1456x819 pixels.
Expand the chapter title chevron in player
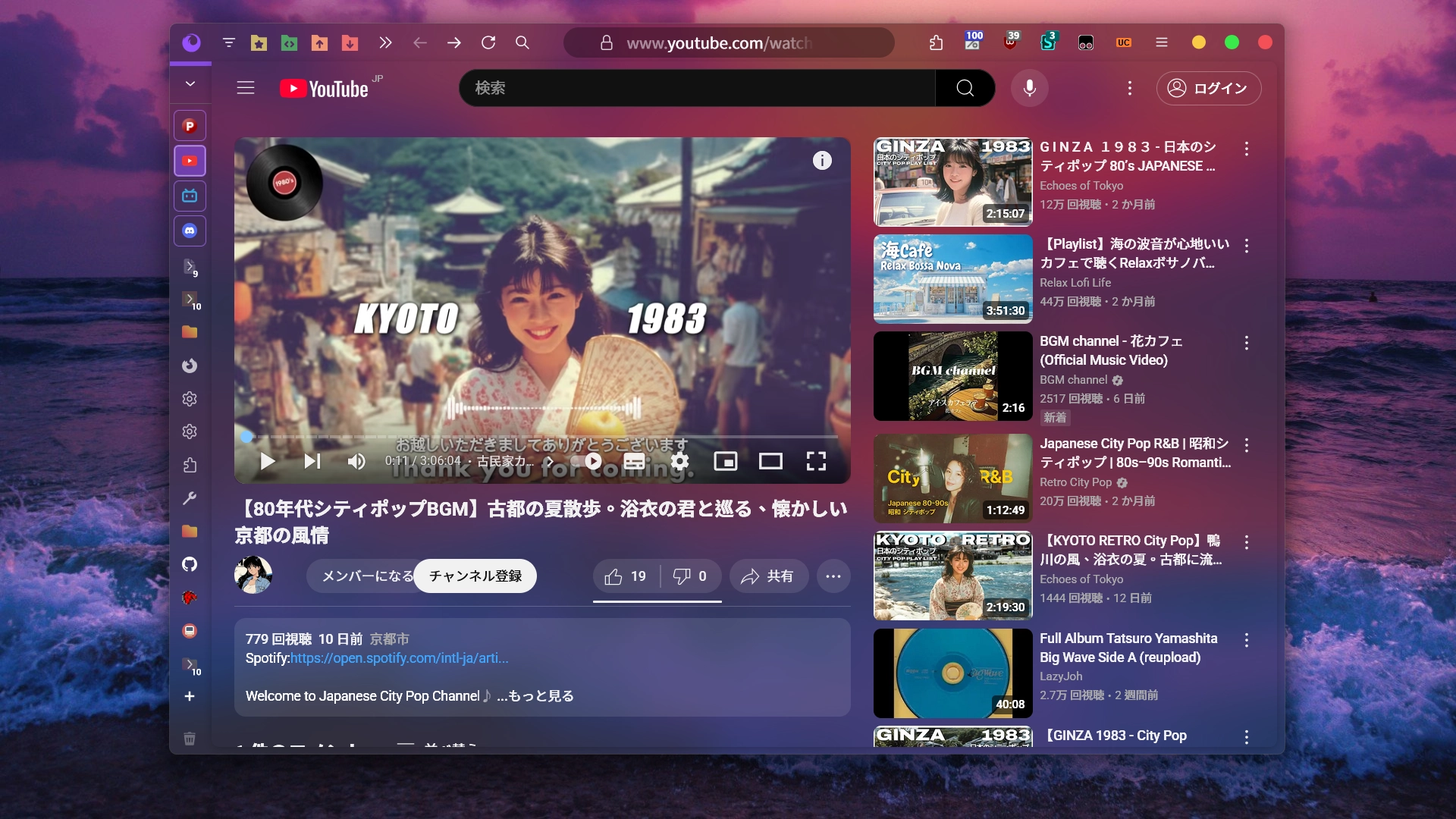tap(550, 461)
